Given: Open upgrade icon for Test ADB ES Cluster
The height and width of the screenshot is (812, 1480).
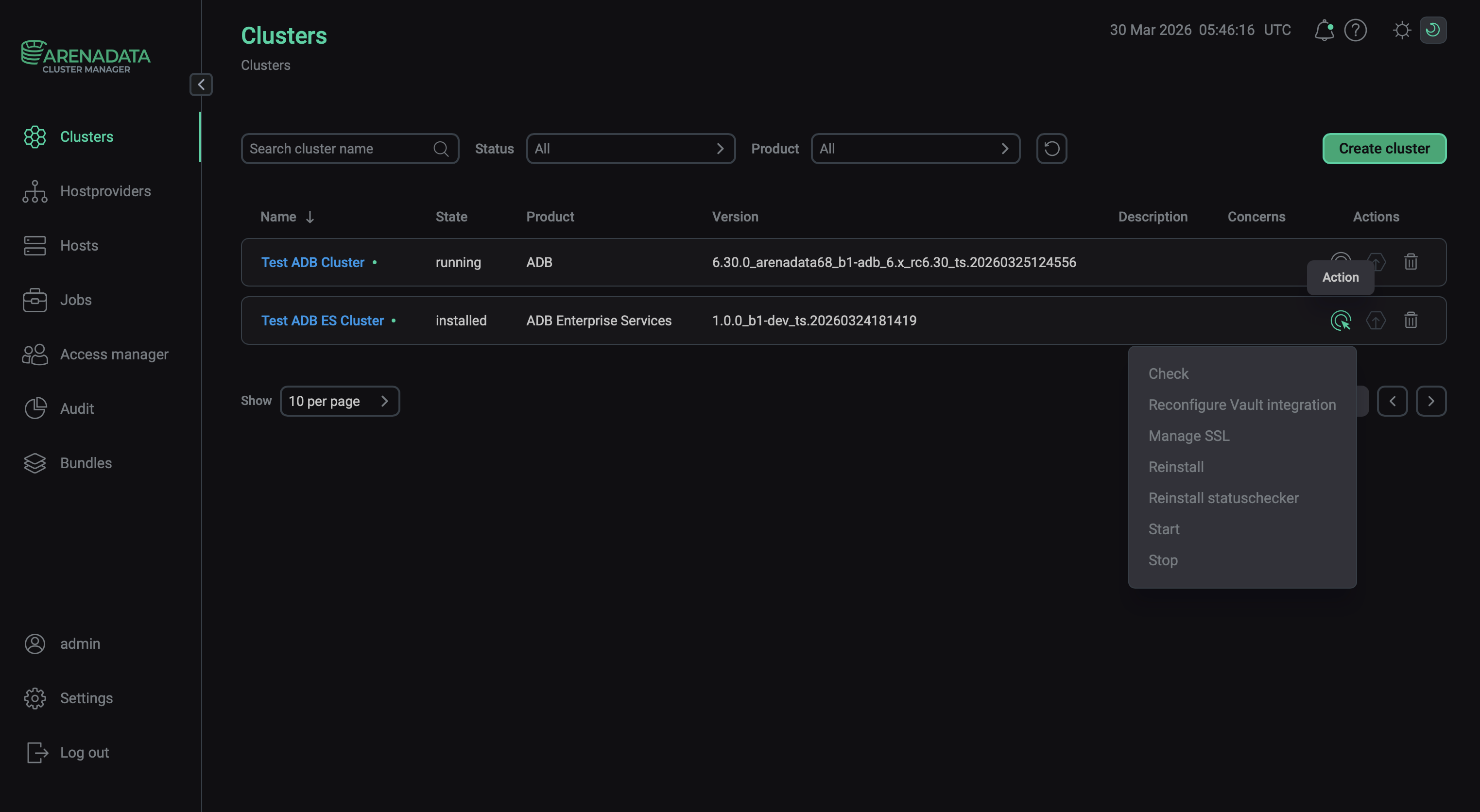Looking at the screenshot, I should click(1376, 321).
